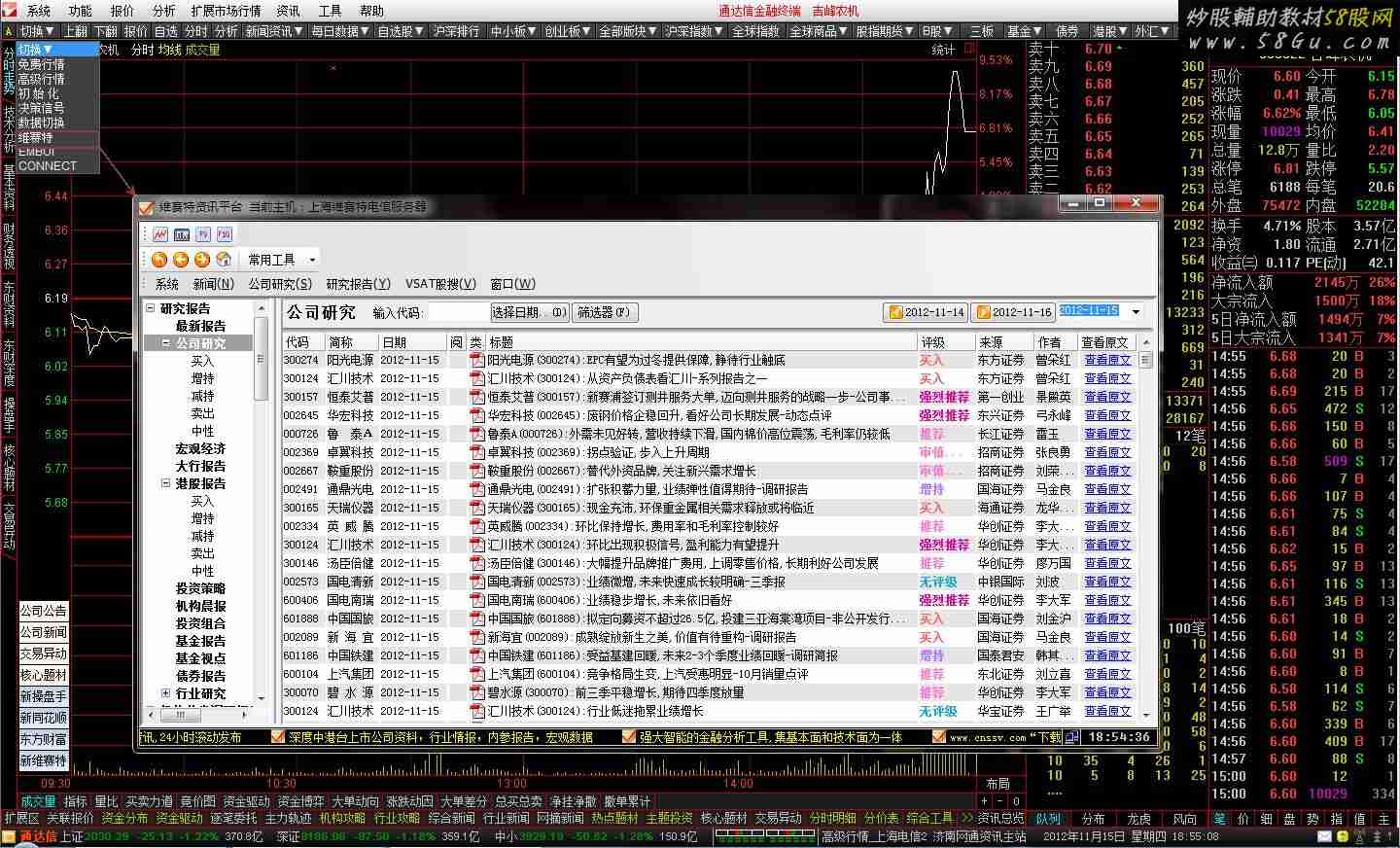This screenshot has width=1400, height=848.
Task: Click the application logo icon in top-left corner
Action: coord(11,11)
